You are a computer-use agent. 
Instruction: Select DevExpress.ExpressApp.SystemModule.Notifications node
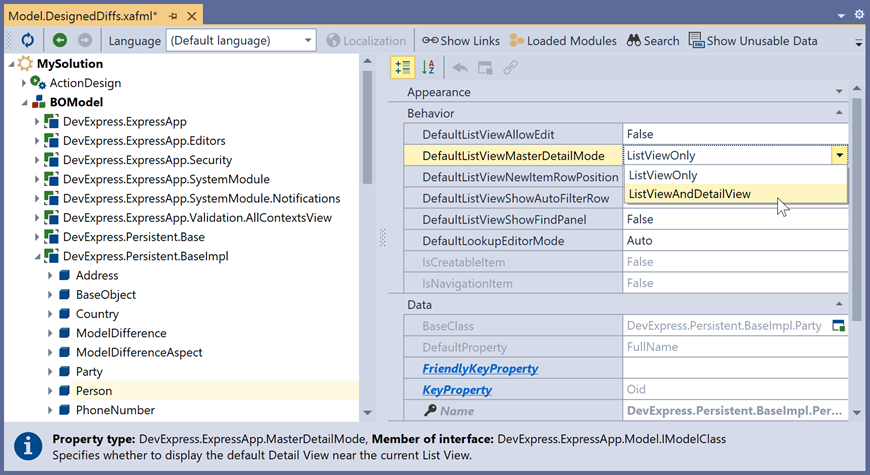(x=201, y=198)
